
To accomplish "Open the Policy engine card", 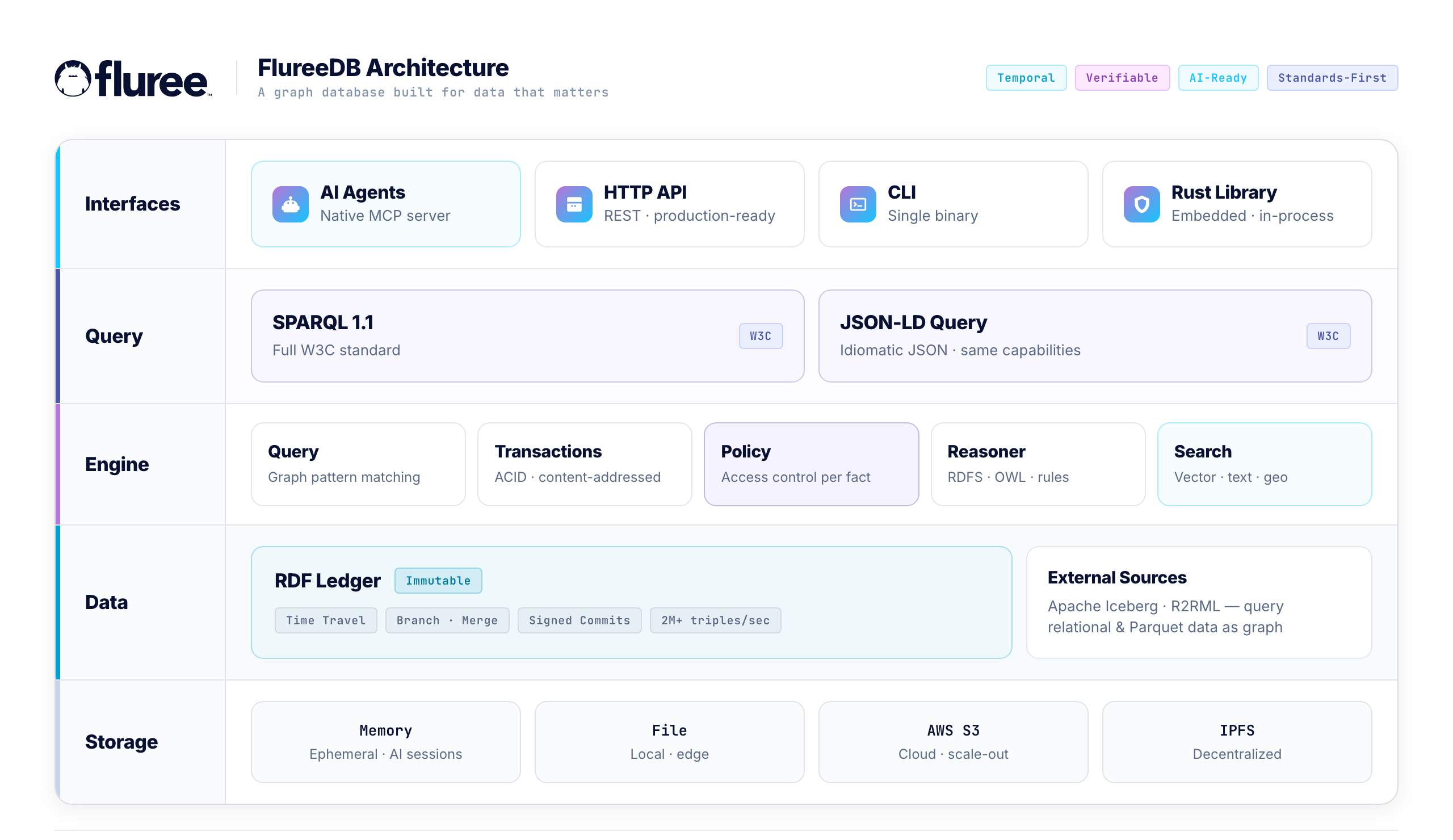I will [x=811, y=464].
